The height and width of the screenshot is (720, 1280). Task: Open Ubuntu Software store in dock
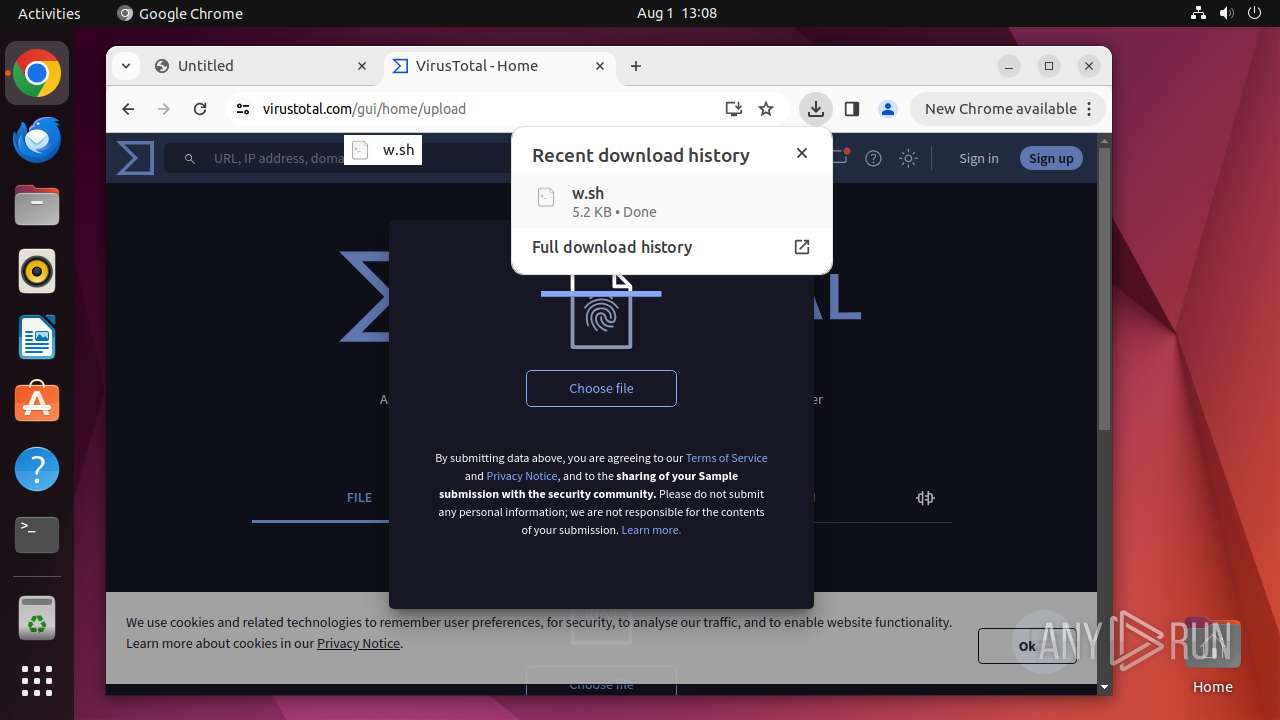pos(37,403)
